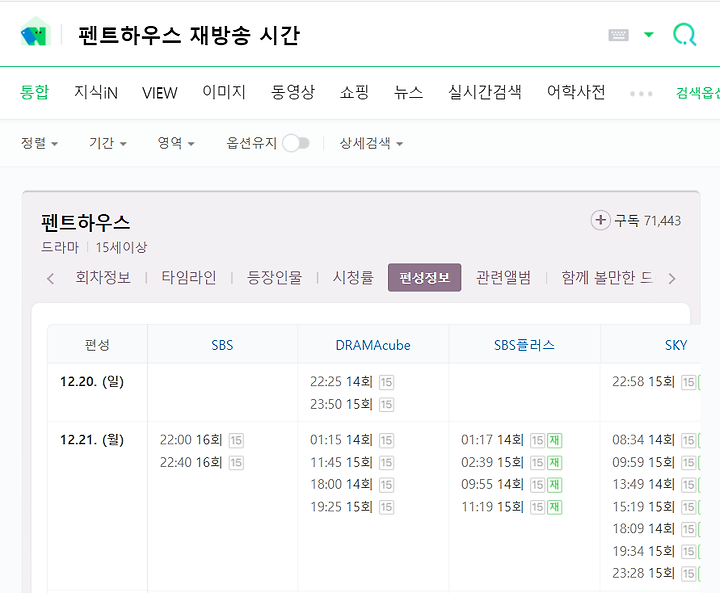The image size is (720, 593).
Task: Click SBS플러스 01:17 14회 entry
Action: (492, 440)
